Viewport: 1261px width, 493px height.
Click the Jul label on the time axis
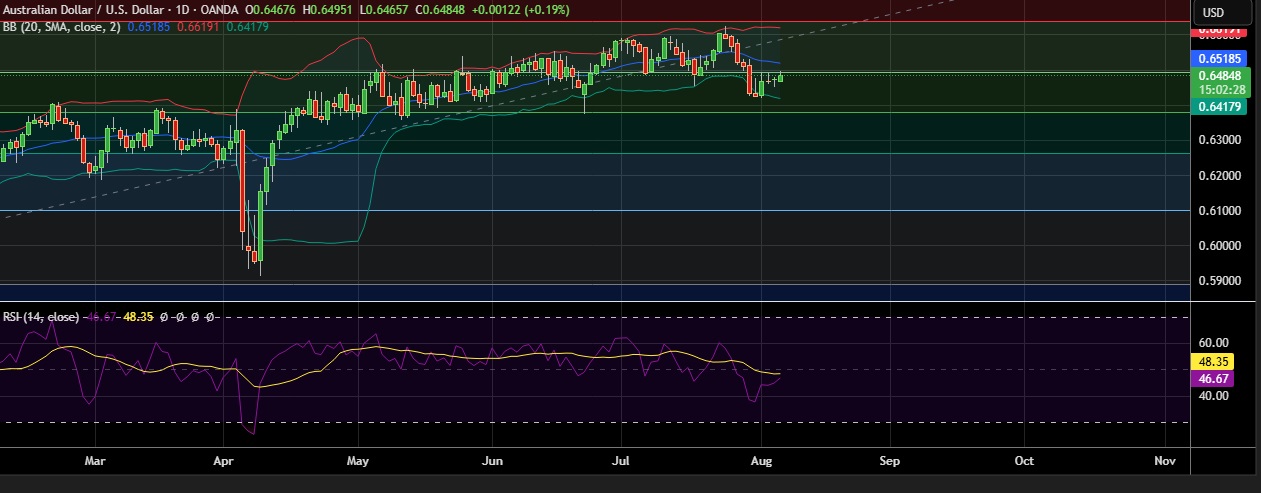(x=621, y=462)
